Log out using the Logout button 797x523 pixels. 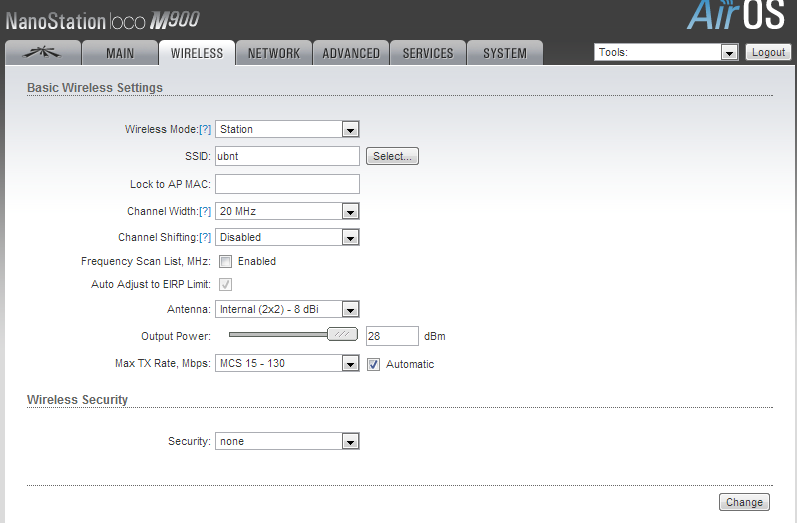[x=768, y=52]
